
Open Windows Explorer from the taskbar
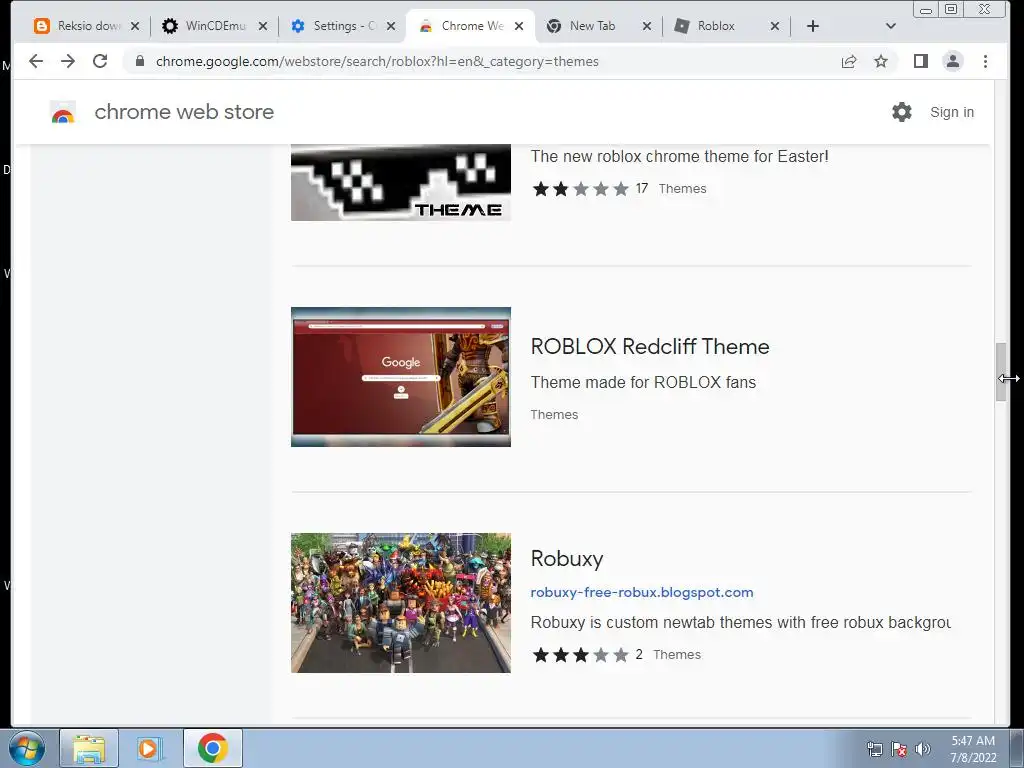[x=89, y=748]
